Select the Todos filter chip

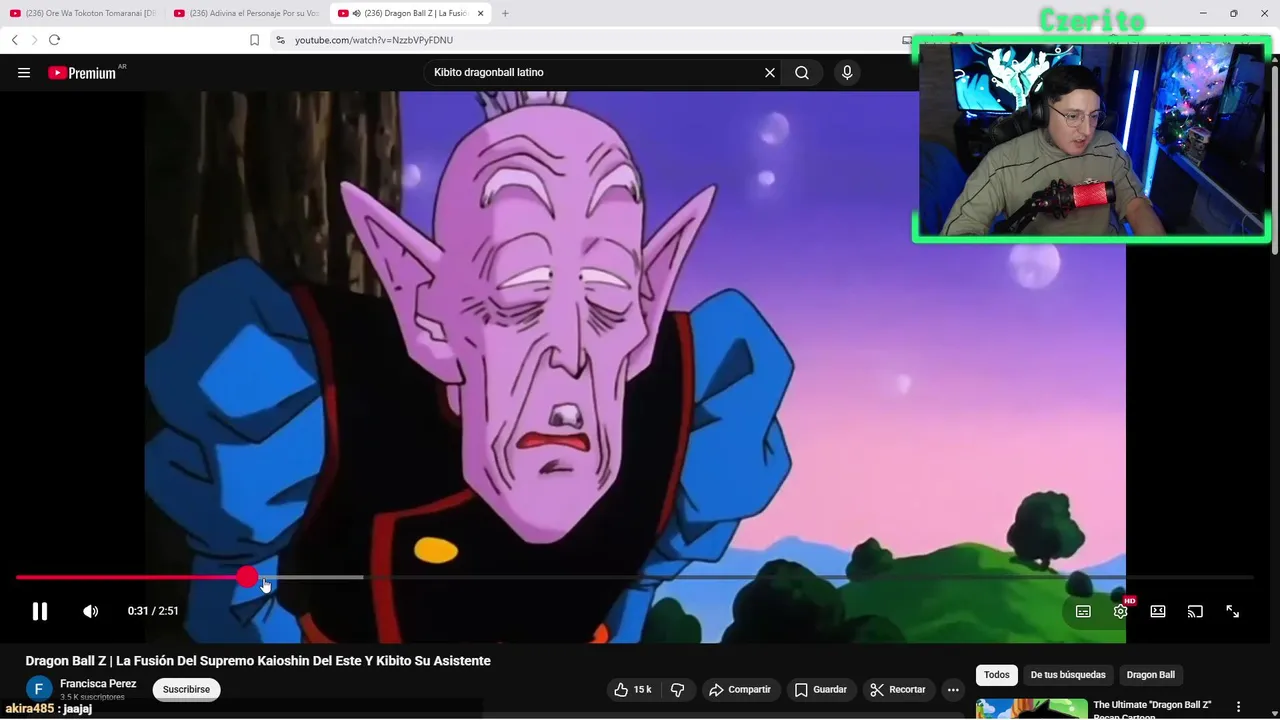pos(997,675)
